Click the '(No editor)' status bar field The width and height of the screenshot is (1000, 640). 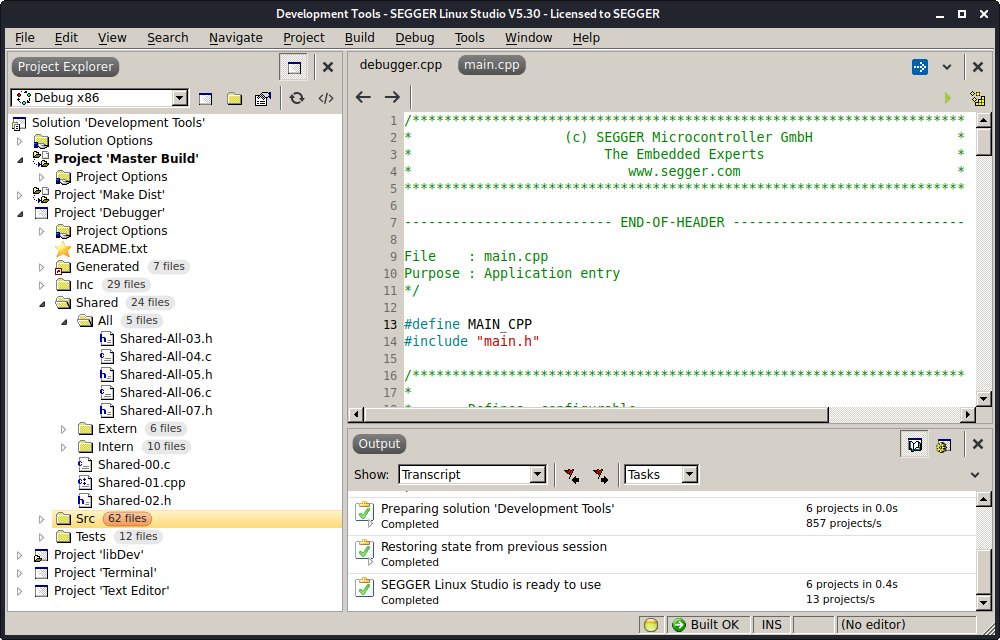(x=906, y=625)
